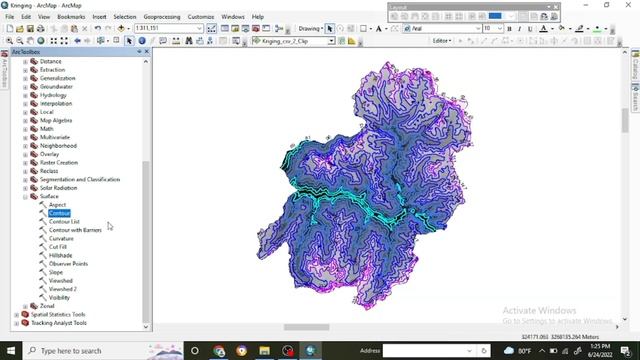Open the Find binoculars tool
The height and width of the screenshot is (360, 640).
(189, 41)
